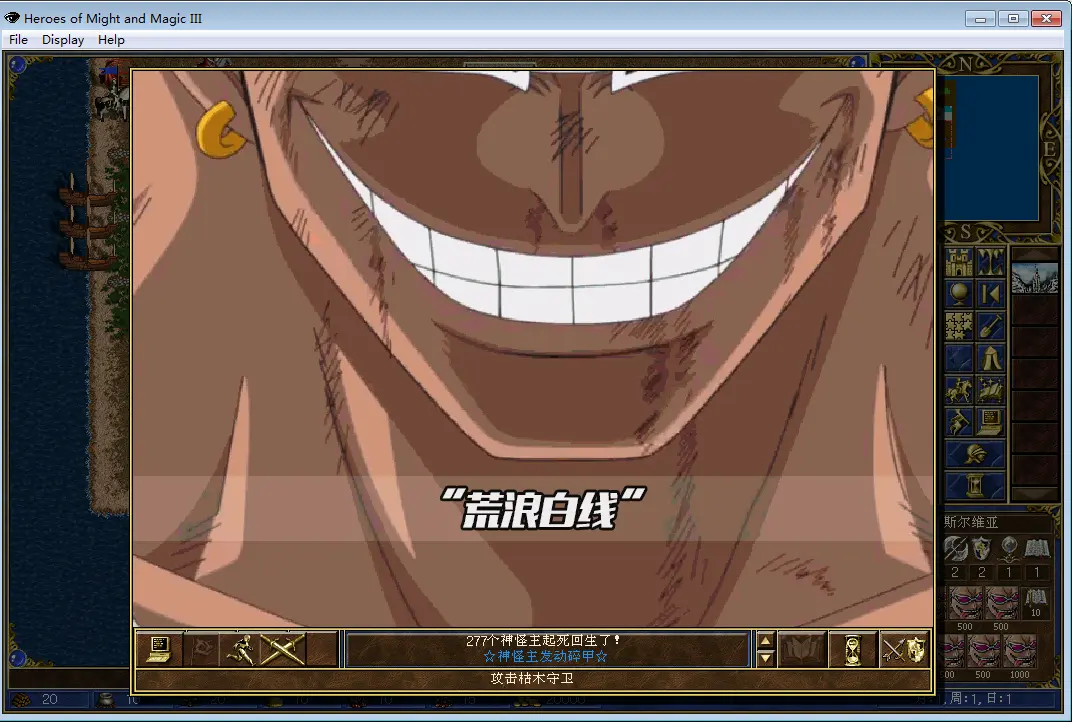Open the Help menu
Viewport: 1072px width, 722px height.
(x=111, y=40)
